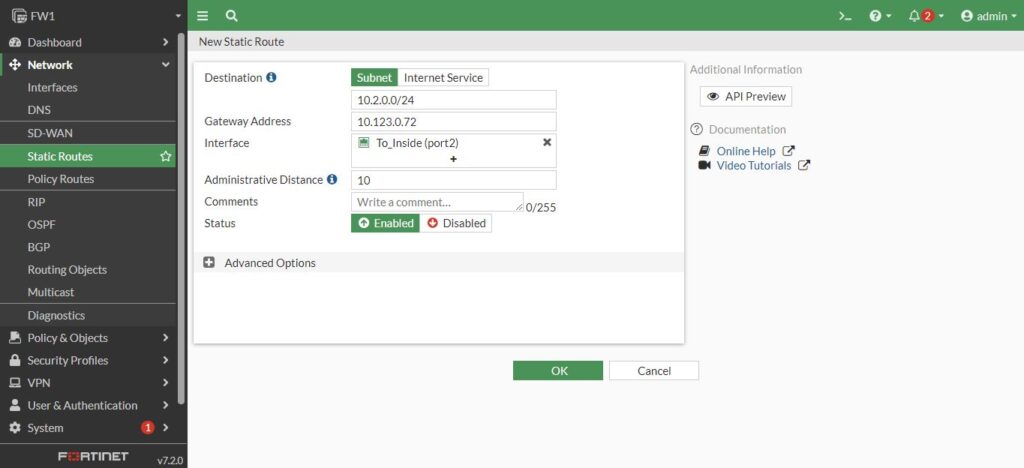Expand the Advanced Options section
Viewport: 1024px width, 468px height.
pyautogui.click(x=209, y=263)
